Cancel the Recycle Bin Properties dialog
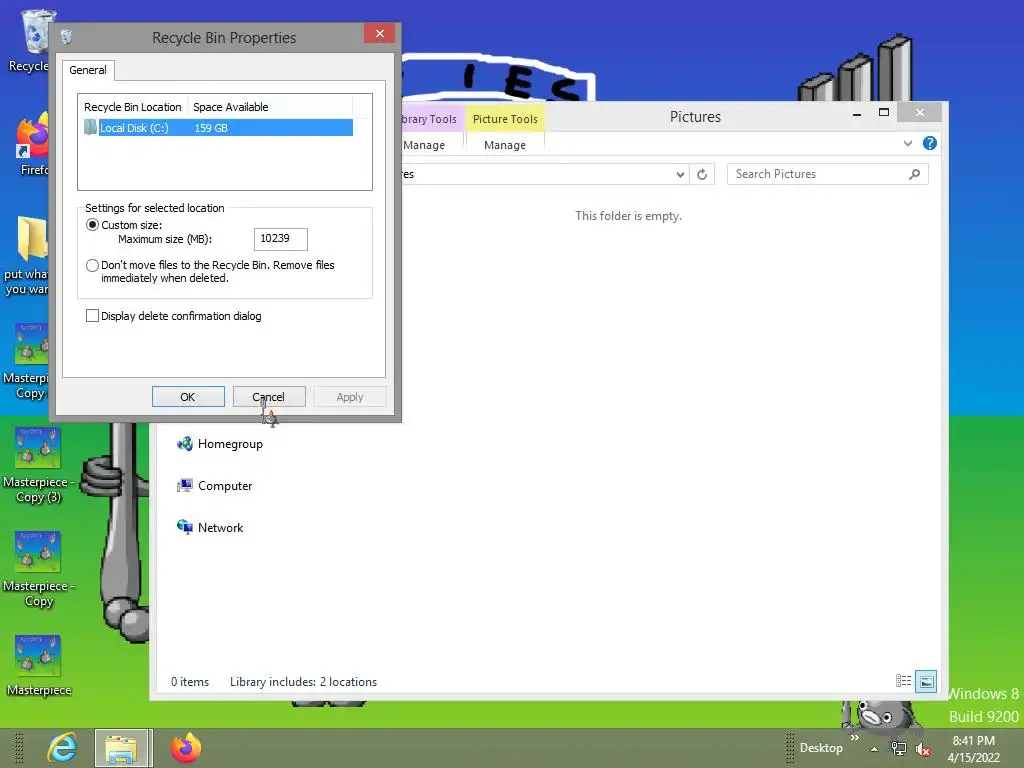The height and width of the screenshot is (768, 1024). coord(269,396)
